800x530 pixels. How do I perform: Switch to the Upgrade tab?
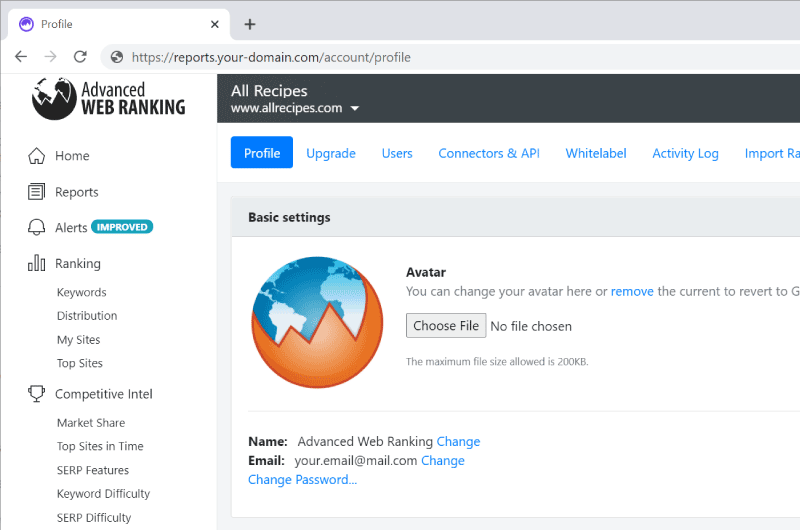(x=331, y=153)
